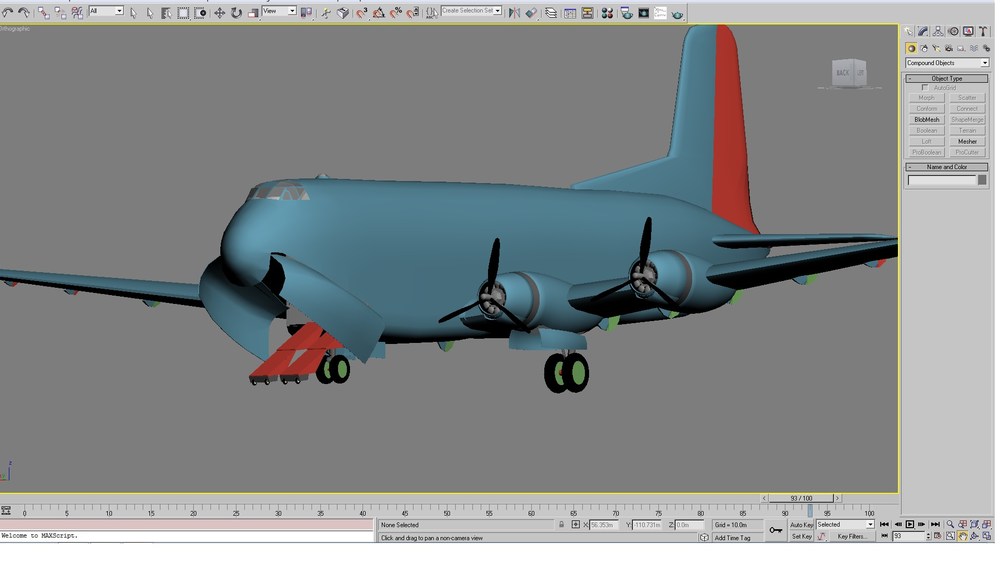
Task: Switch to the Utilities hammer tab
Action: [x=984, y=31]
